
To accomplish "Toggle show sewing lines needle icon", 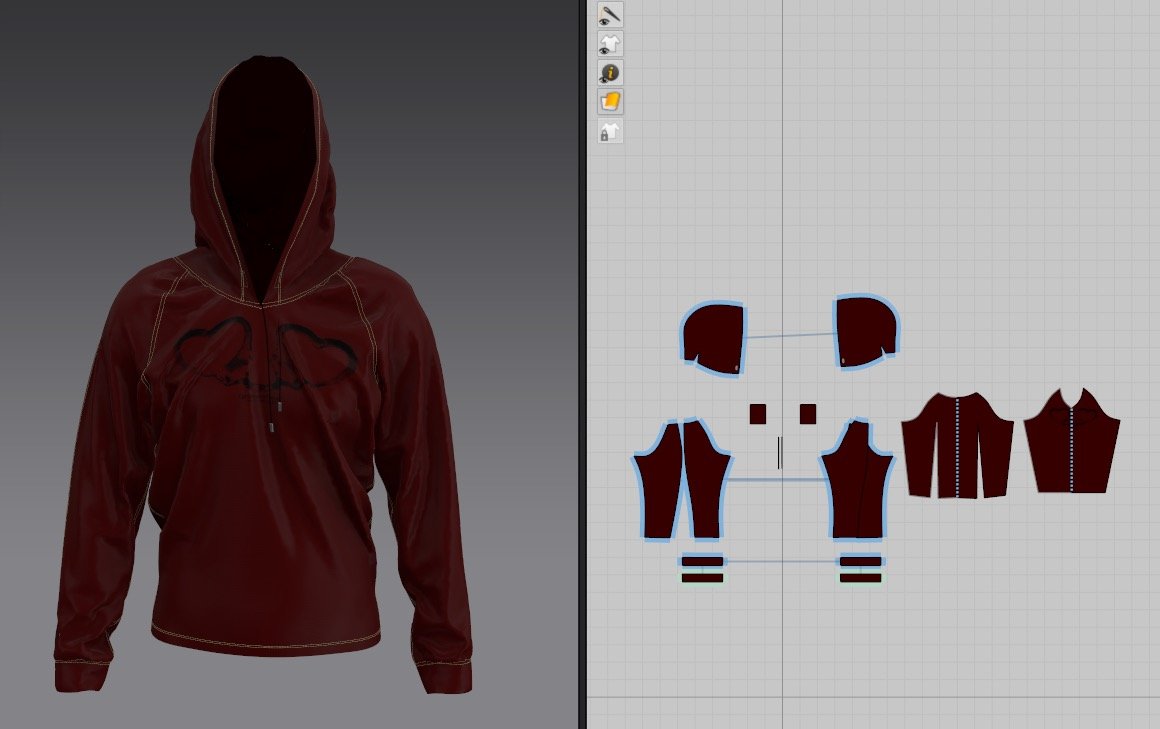I will pyautogui.click(x=610, y=15).
